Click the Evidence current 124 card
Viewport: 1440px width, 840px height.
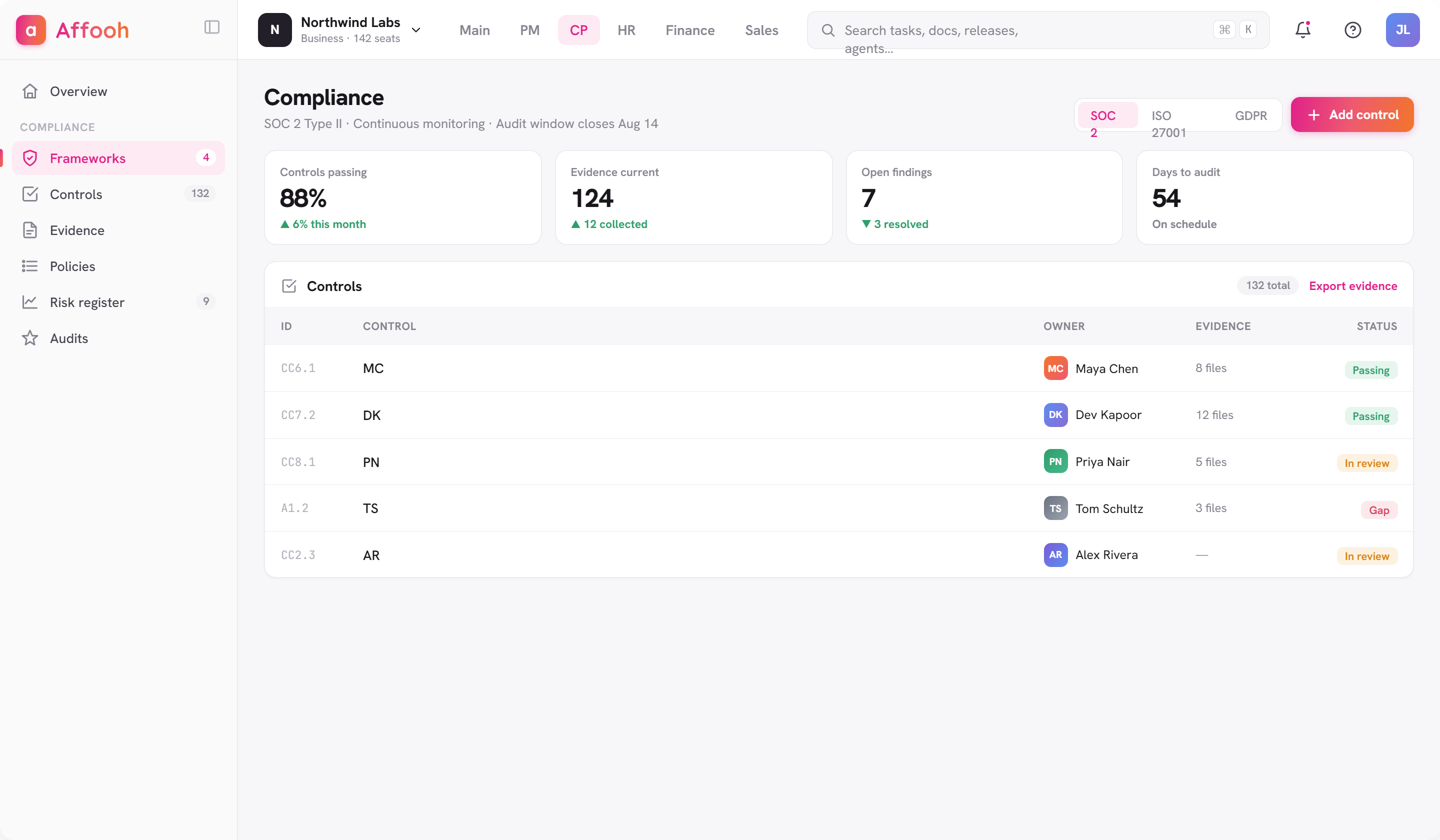(x=693, y=197)
